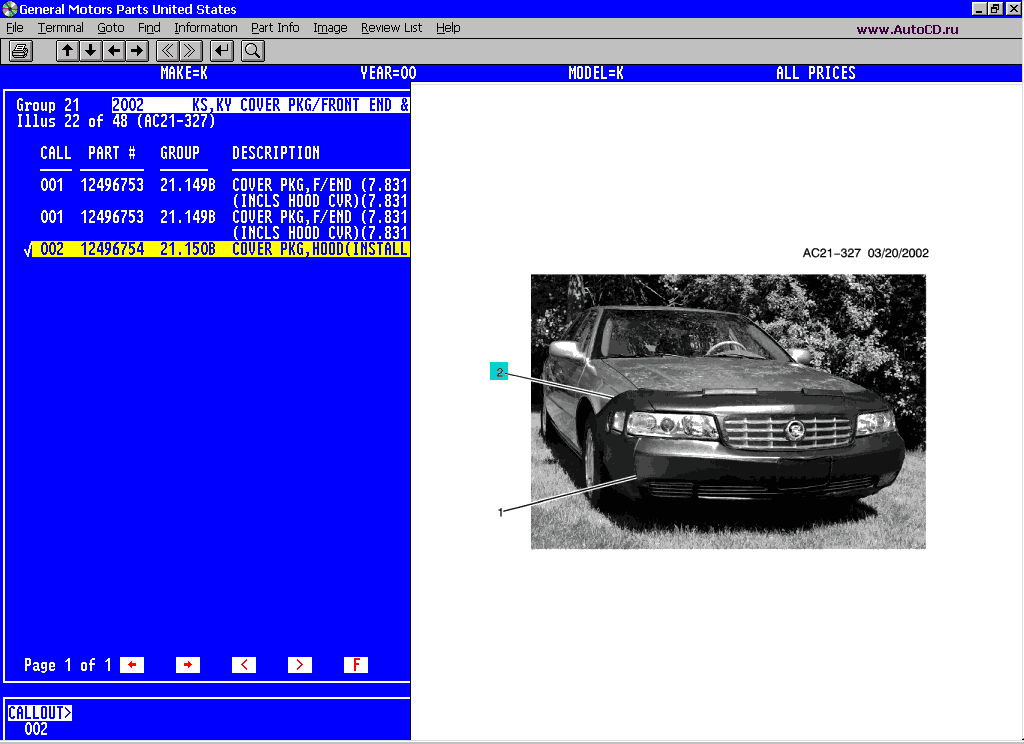Click the red less-than page button

pyautogui.click(x=244, y=665)
